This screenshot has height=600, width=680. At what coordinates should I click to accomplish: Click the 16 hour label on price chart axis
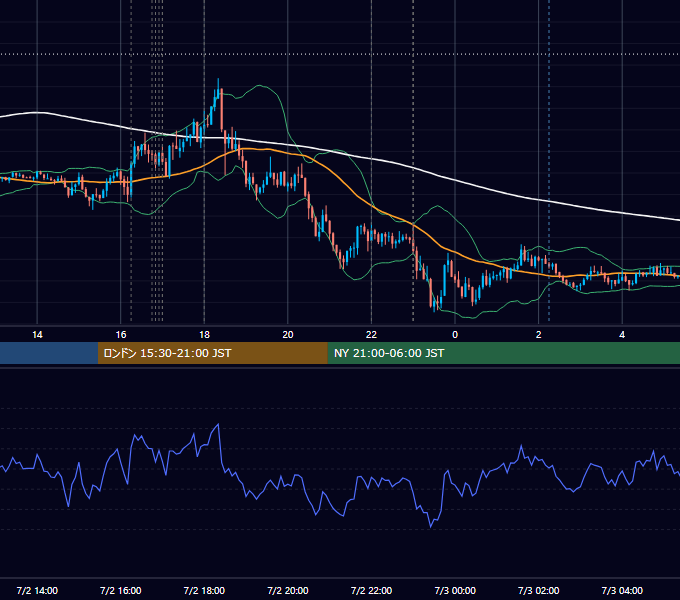121,335
